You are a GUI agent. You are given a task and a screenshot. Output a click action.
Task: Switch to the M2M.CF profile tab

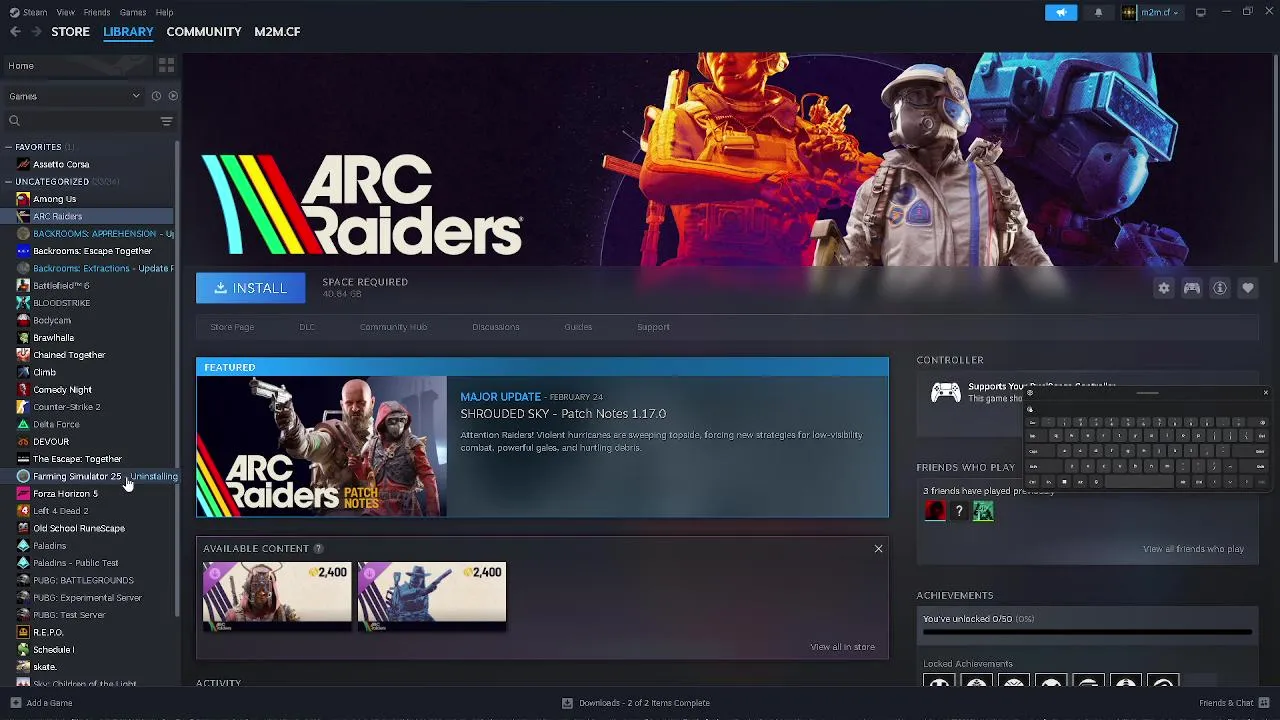coord(277,32)
